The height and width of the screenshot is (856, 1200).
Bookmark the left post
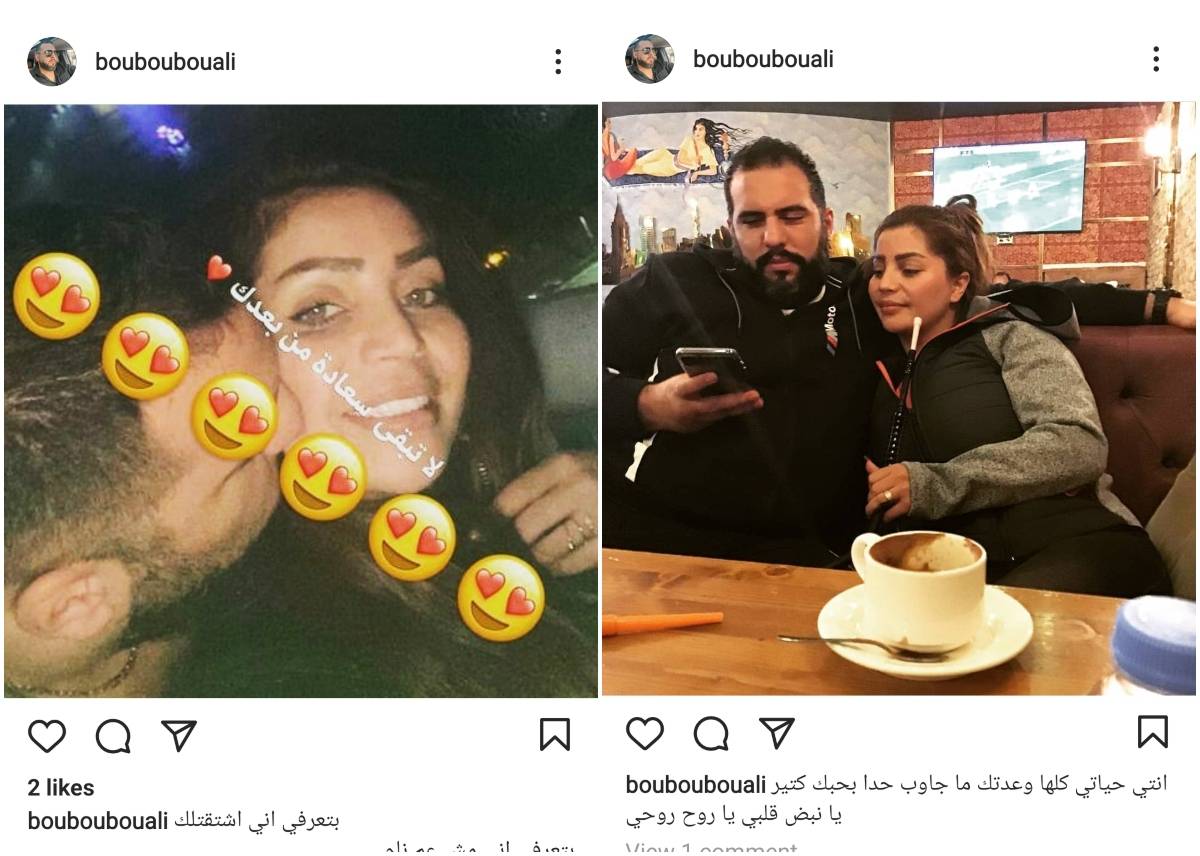tap(555, 735)
